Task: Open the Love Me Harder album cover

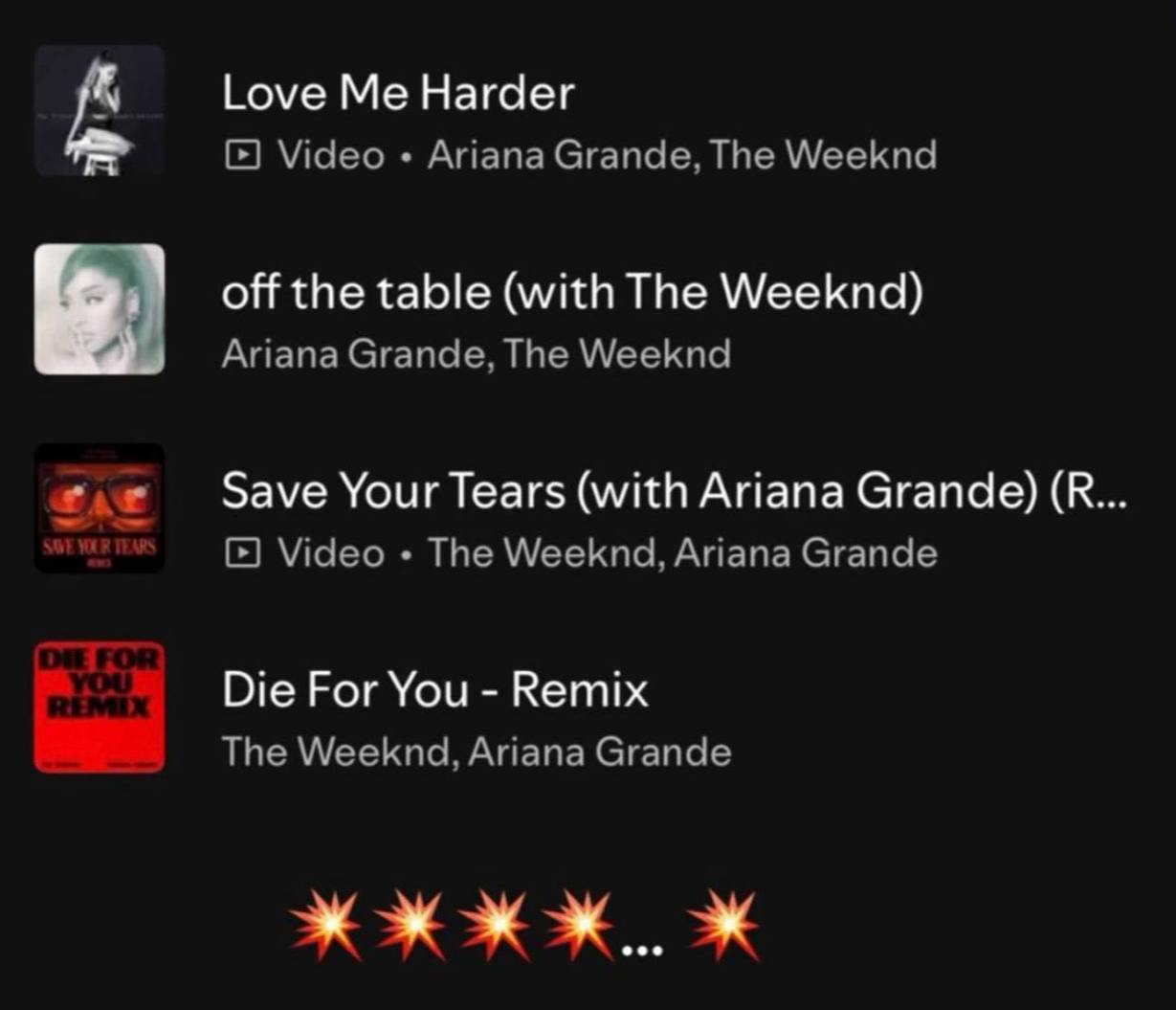Action: pos(100,110)
